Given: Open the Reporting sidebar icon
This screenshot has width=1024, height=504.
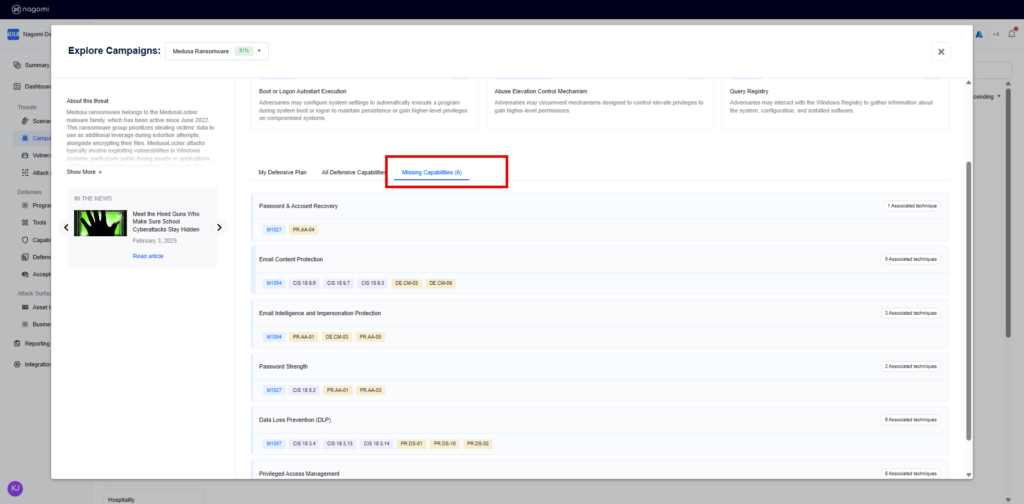Looking at the screenshot, I should tap(17, 343).
